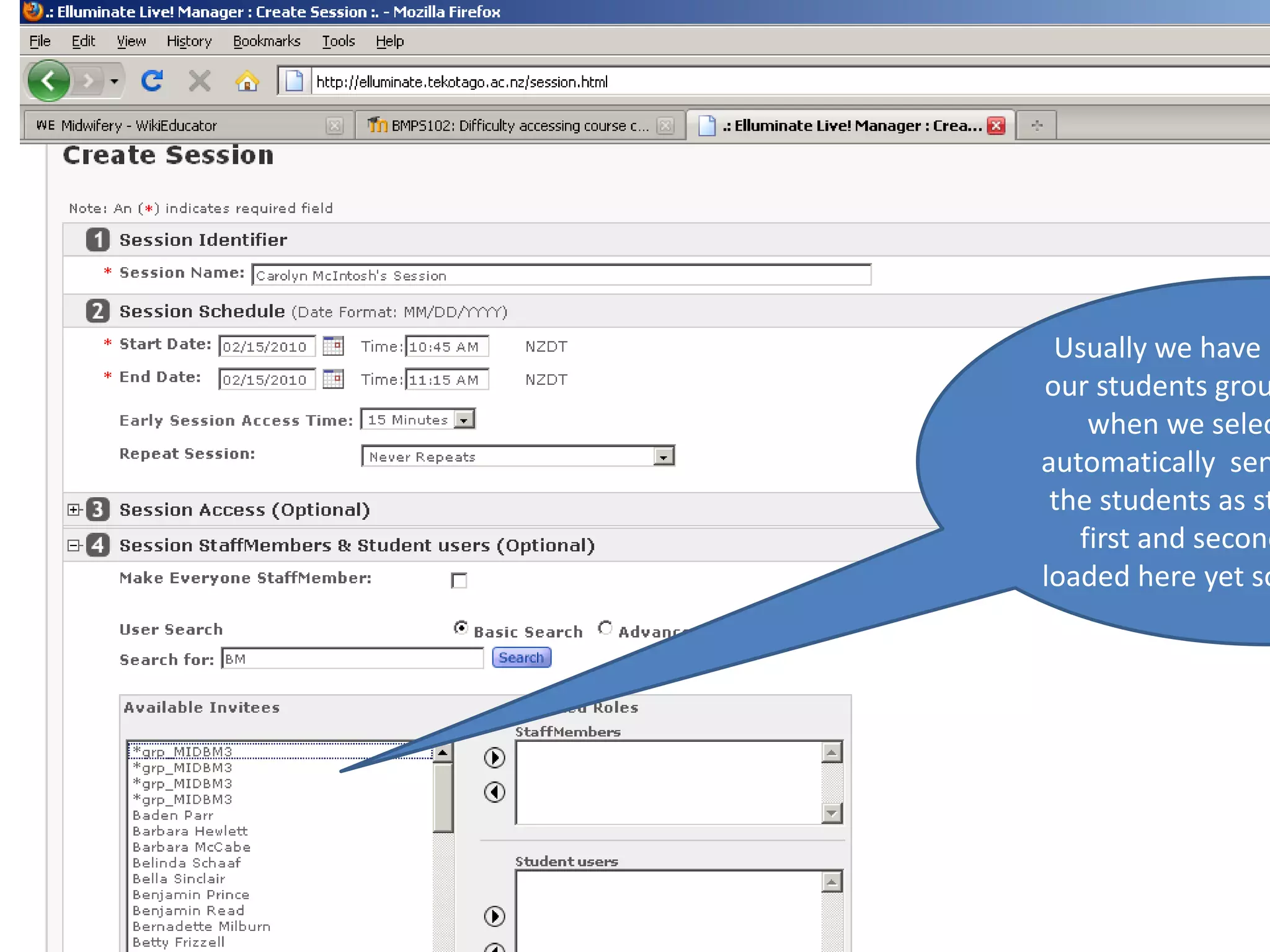The width and height of the screenshot is (1270, 952).
Task: Click the Session Name input field
Action: point(561,275)
